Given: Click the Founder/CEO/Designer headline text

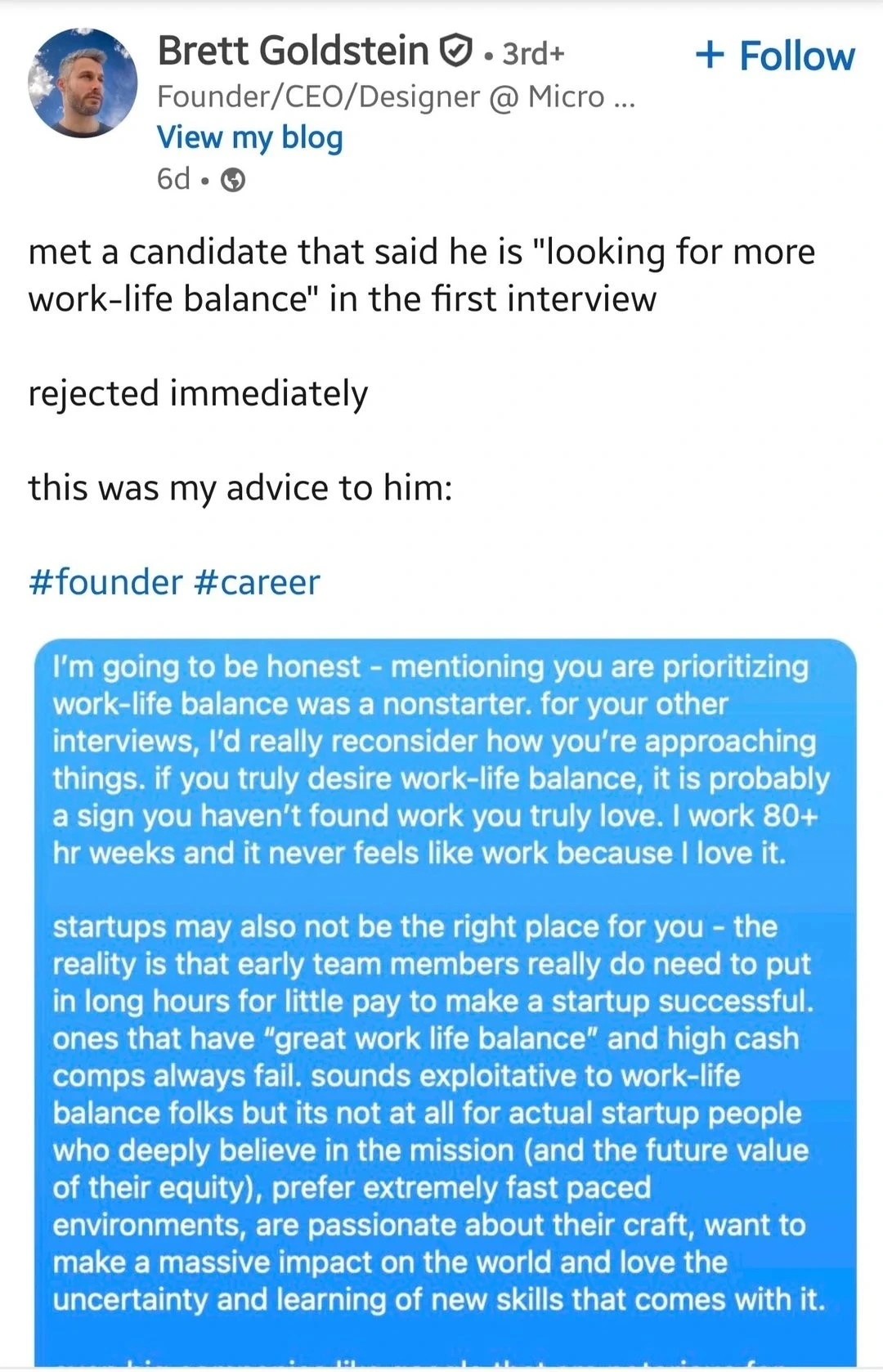Looking at the screenshot, I should 380,96.
